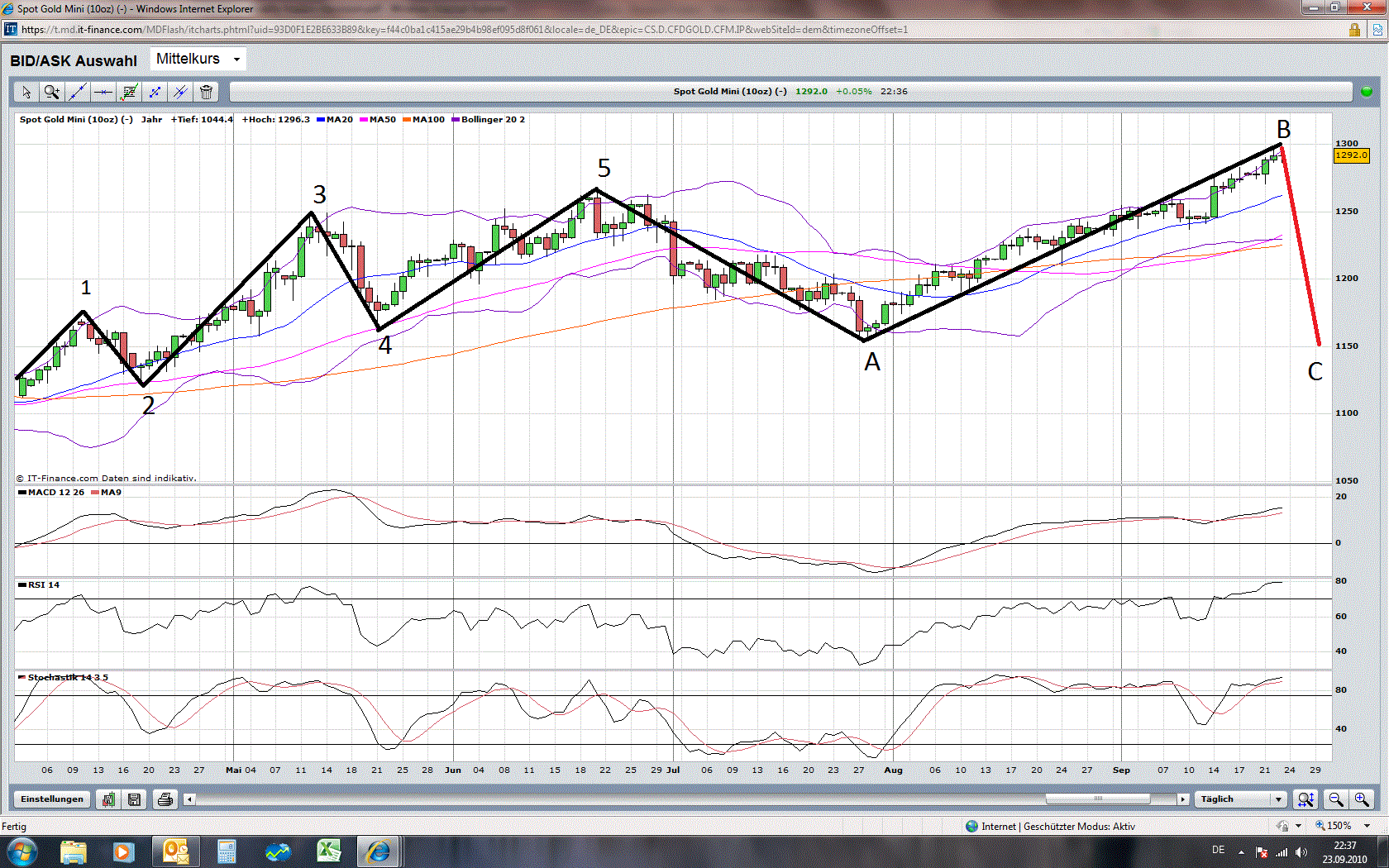
Task: Click the delete drawings trash icon
Action: coord(206,92)
